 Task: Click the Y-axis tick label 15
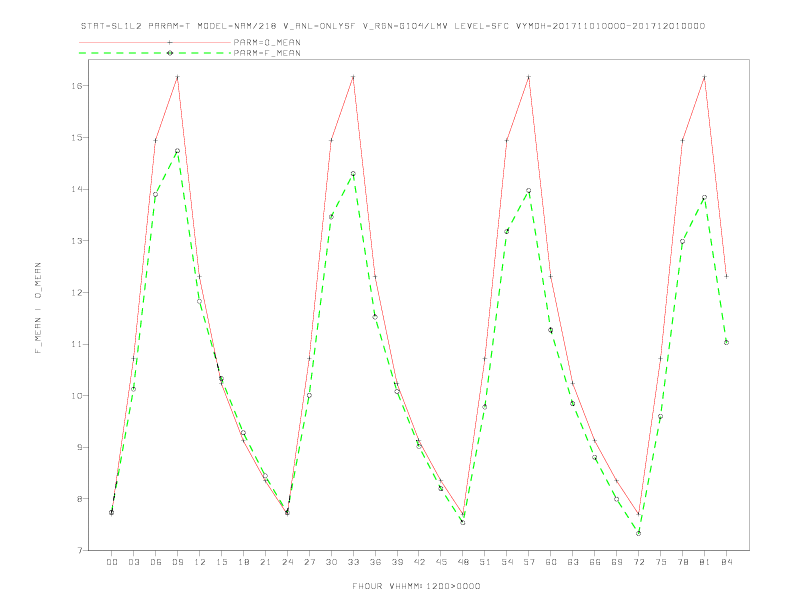pos(76,137)
